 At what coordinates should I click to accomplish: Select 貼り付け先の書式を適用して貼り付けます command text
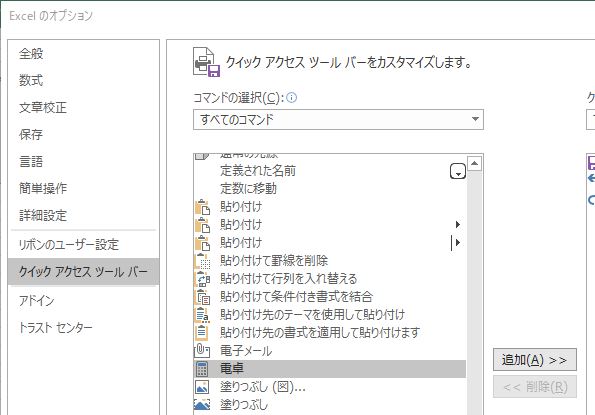point(320,332)
